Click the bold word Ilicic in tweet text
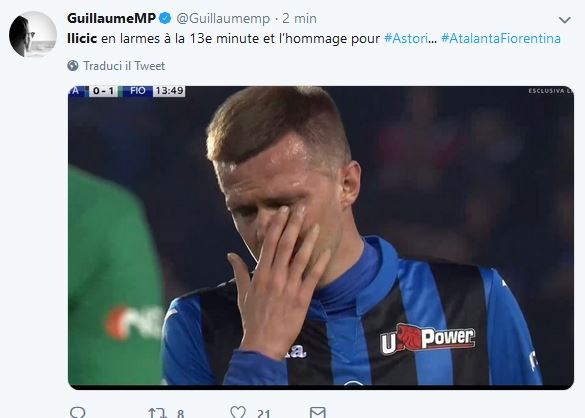This screenshot has width=585, height=418. pos(82,38)
